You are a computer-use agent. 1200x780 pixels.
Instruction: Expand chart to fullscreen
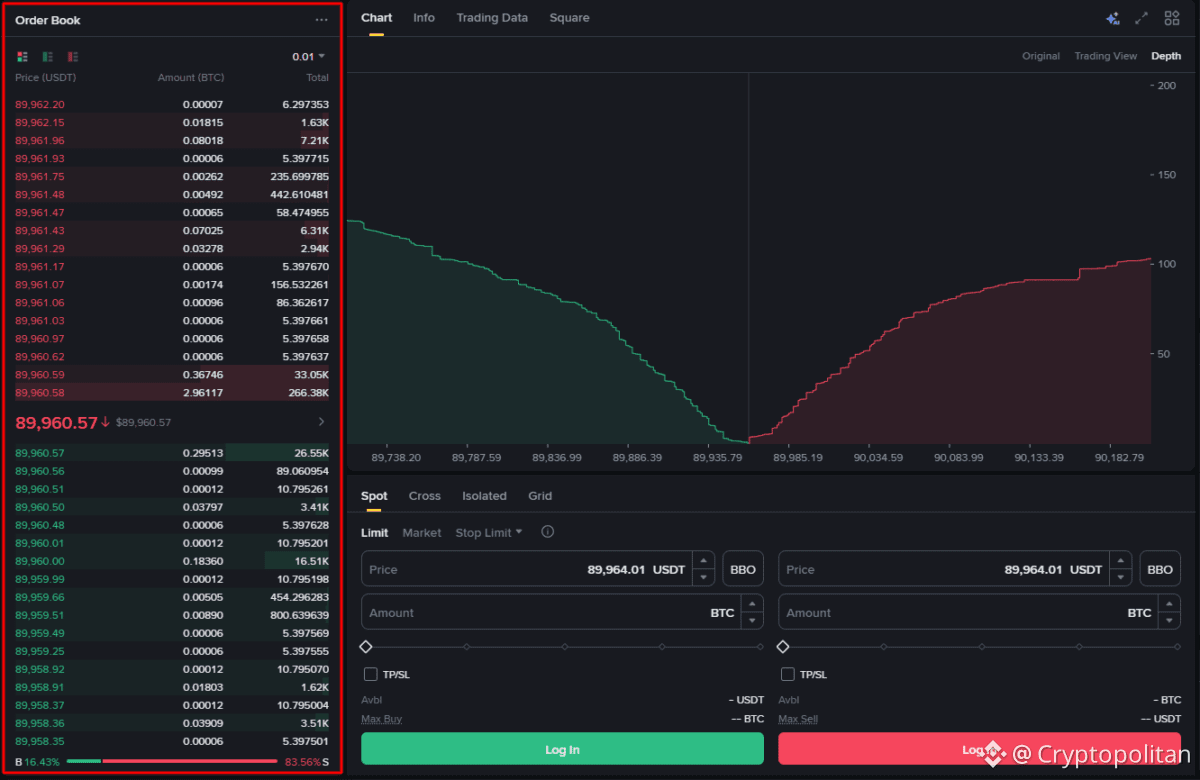click(1142, 18)
